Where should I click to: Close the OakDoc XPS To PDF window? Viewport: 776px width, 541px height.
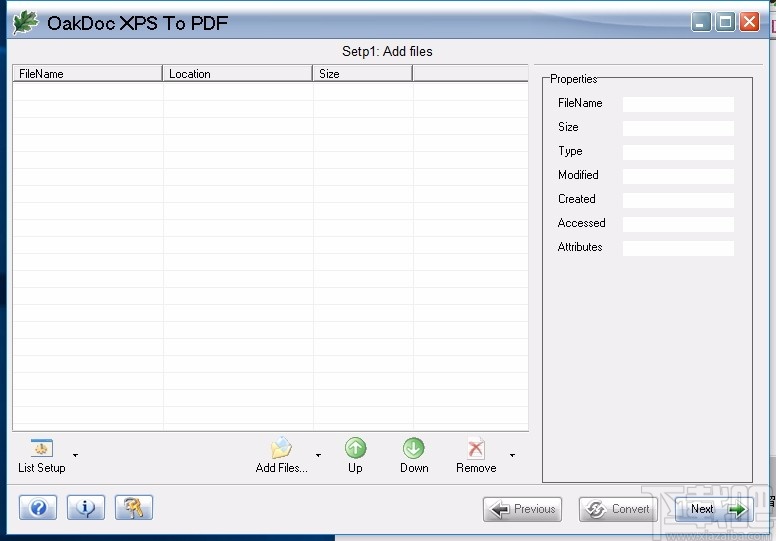749,22
